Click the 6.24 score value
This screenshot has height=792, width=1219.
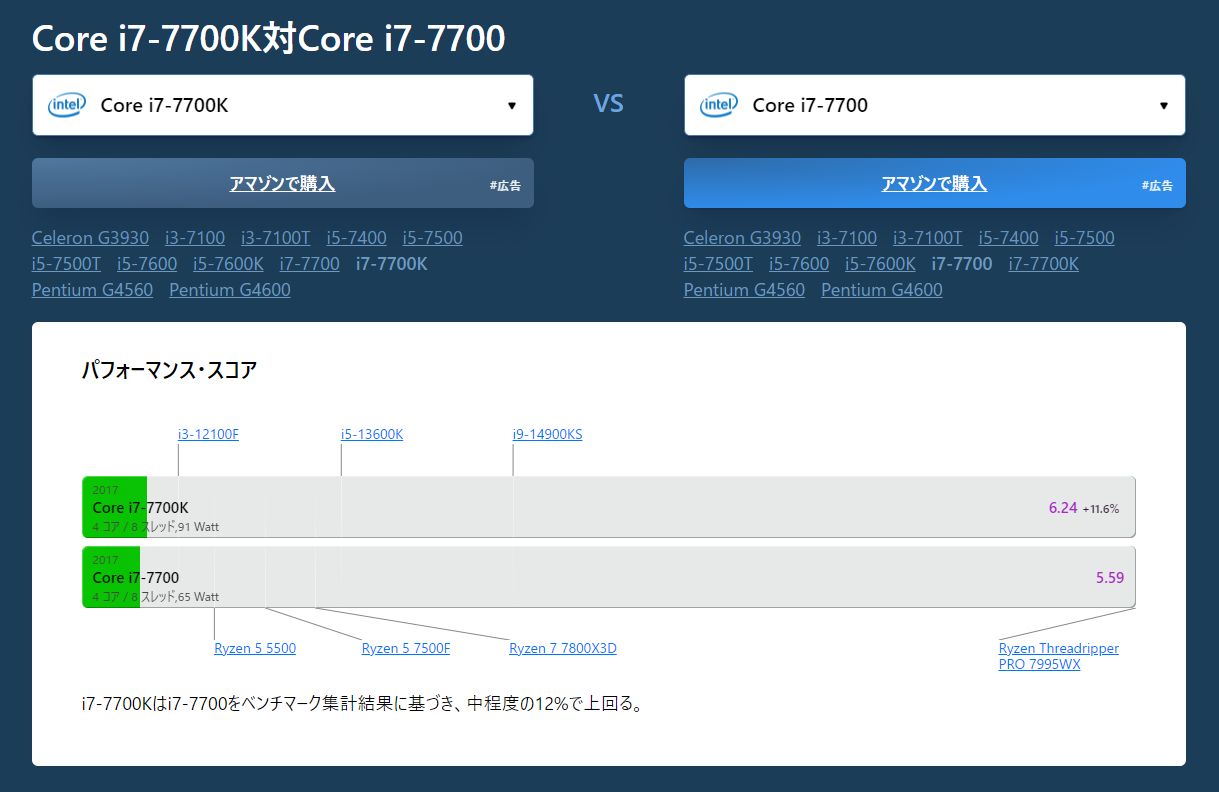pyautogui.click(x=1063, y=508)
